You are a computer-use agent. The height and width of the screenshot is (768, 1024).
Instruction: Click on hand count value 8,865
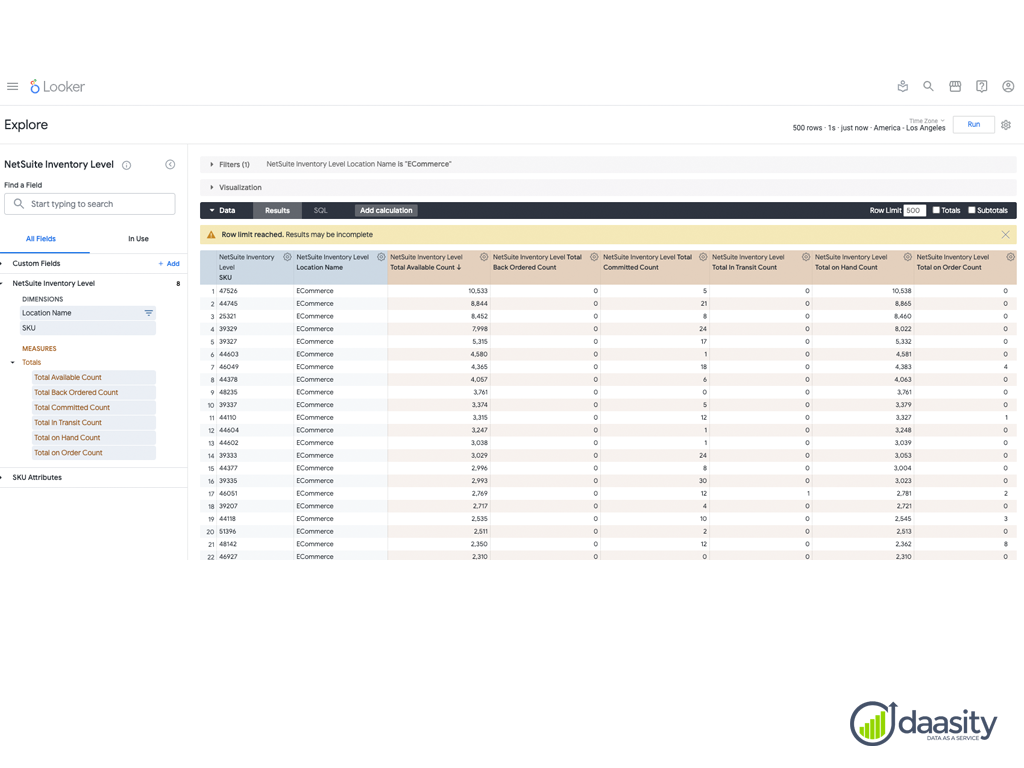(x=903, y=304)
